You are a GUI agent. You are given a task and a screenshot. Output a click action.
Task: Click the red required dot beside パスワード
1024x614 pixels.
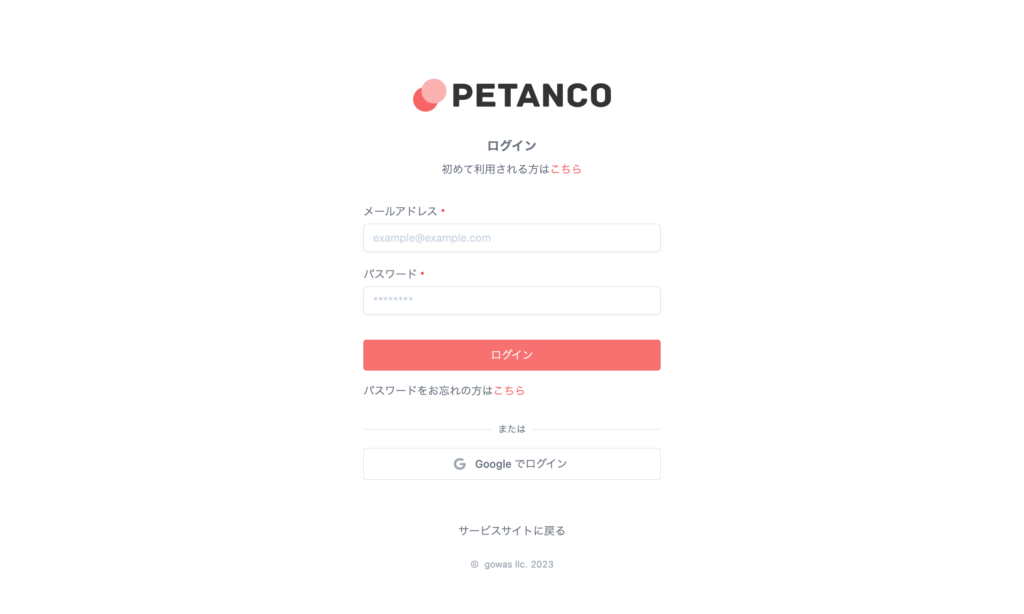tap(423, 273)
